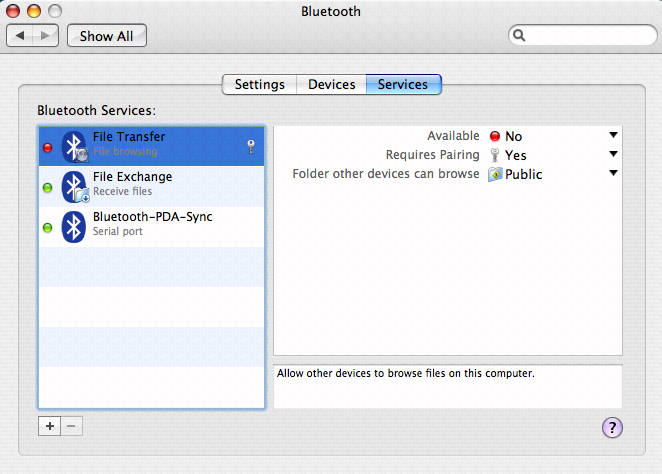
Task: Select the File Transfer service name
Action: (129, 137)
